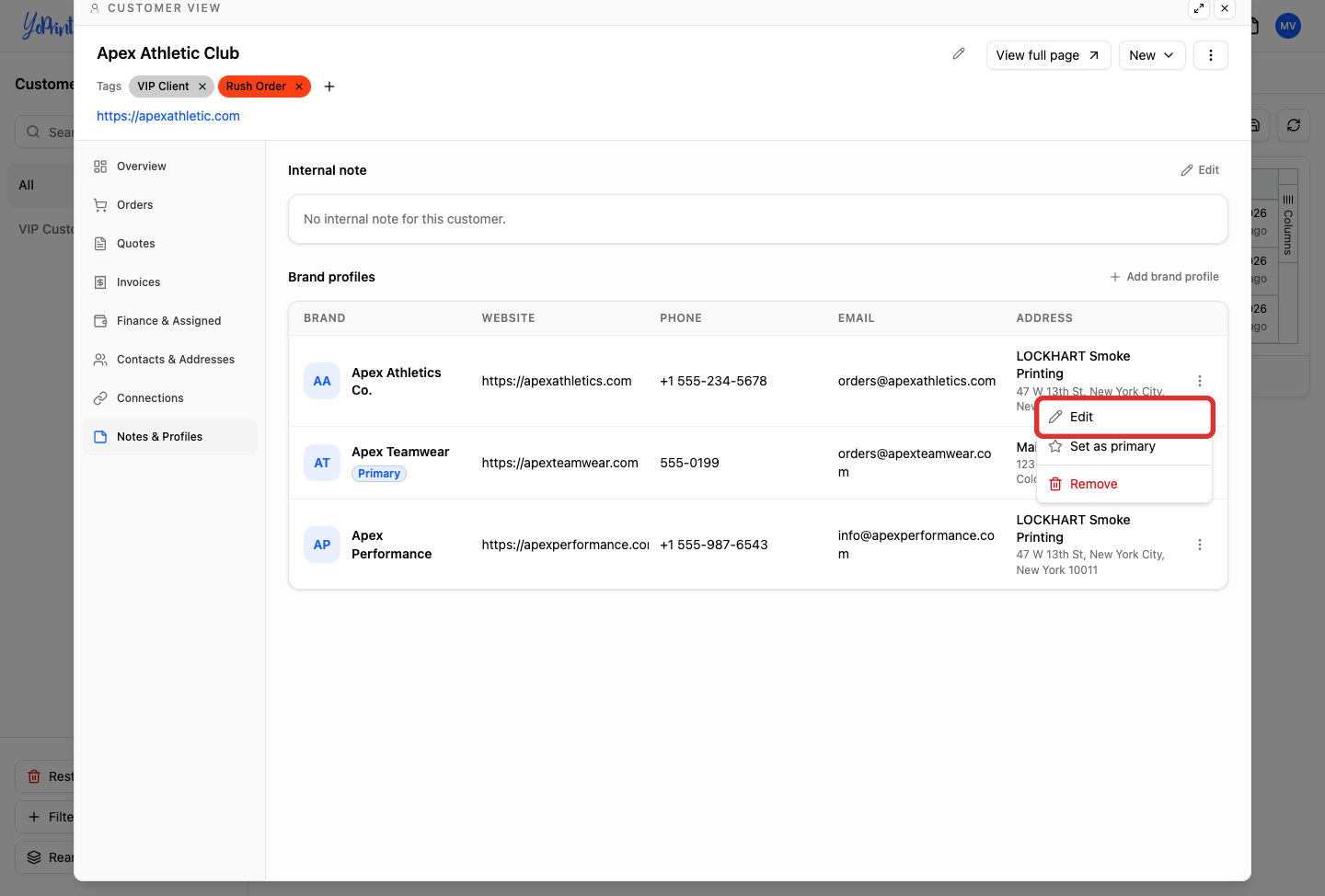Remove the VIP Client tag
Screen dimensions: 1325x896
pyautogui.click(x=202, y=86)
